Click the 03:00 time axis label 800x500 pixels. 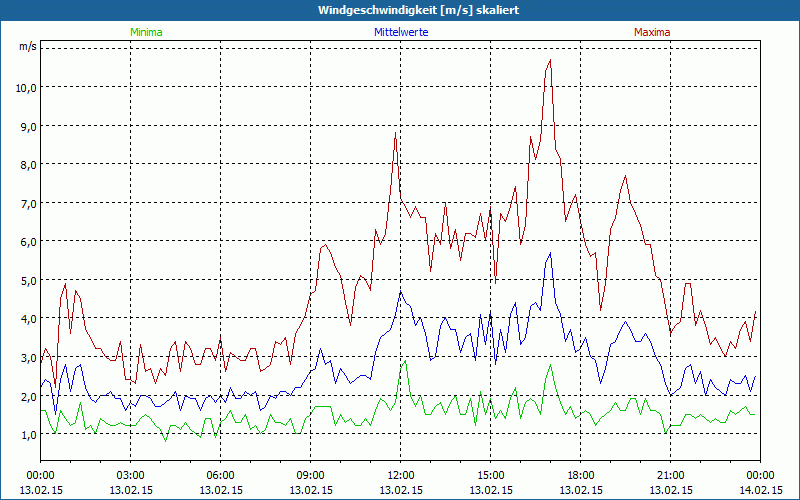click(131, 476)
